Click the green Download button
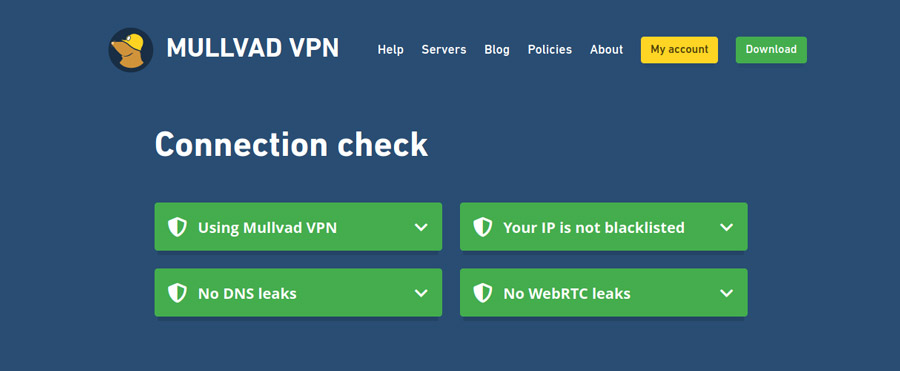900x371 pixels. tap(771, 50)
